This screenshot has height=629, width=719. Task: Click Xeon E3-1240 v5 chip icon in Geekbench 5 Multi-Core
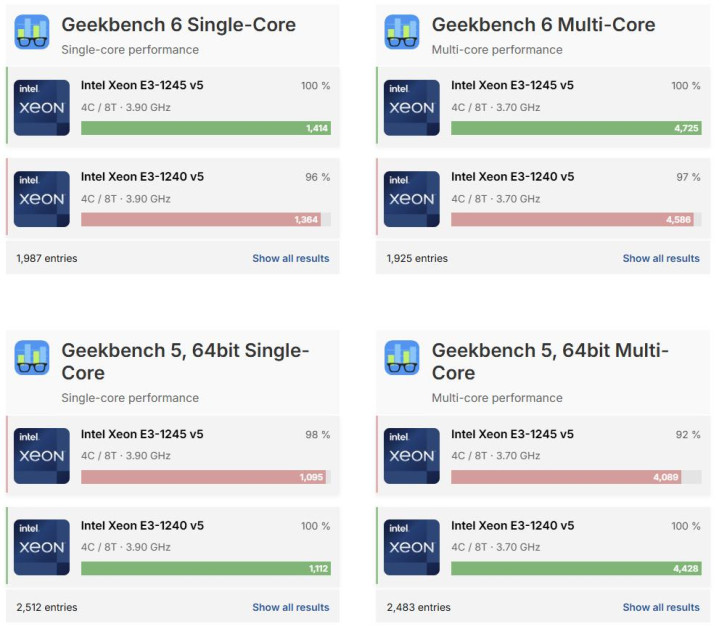point(412,547)
